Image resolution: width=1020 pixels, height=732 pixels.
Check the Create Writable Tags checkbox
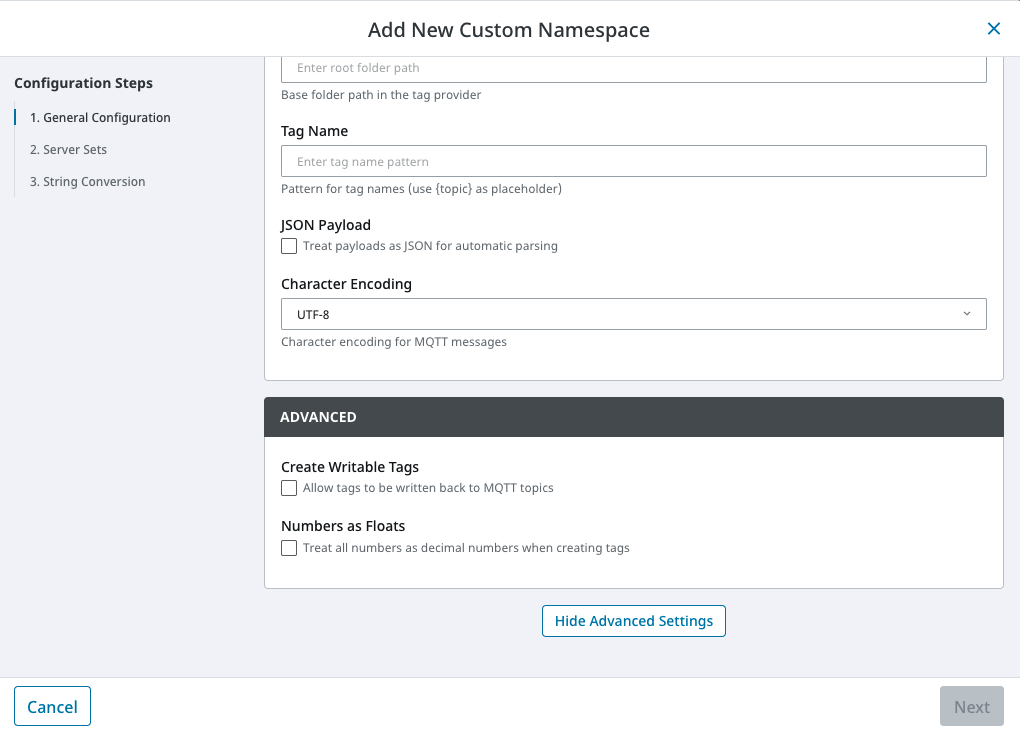tap(289, 488)
